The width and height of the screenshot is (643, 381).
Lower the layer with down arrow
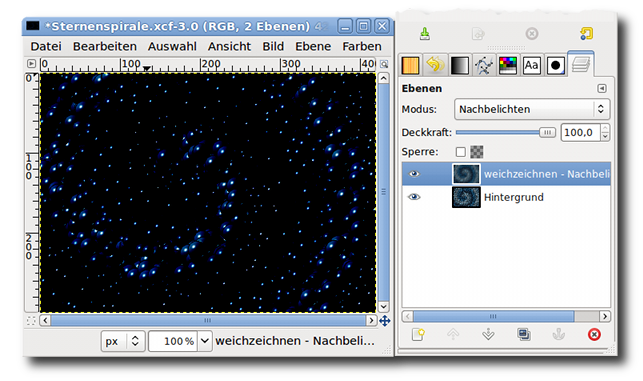pyautogui.click(x=488, y=334)
